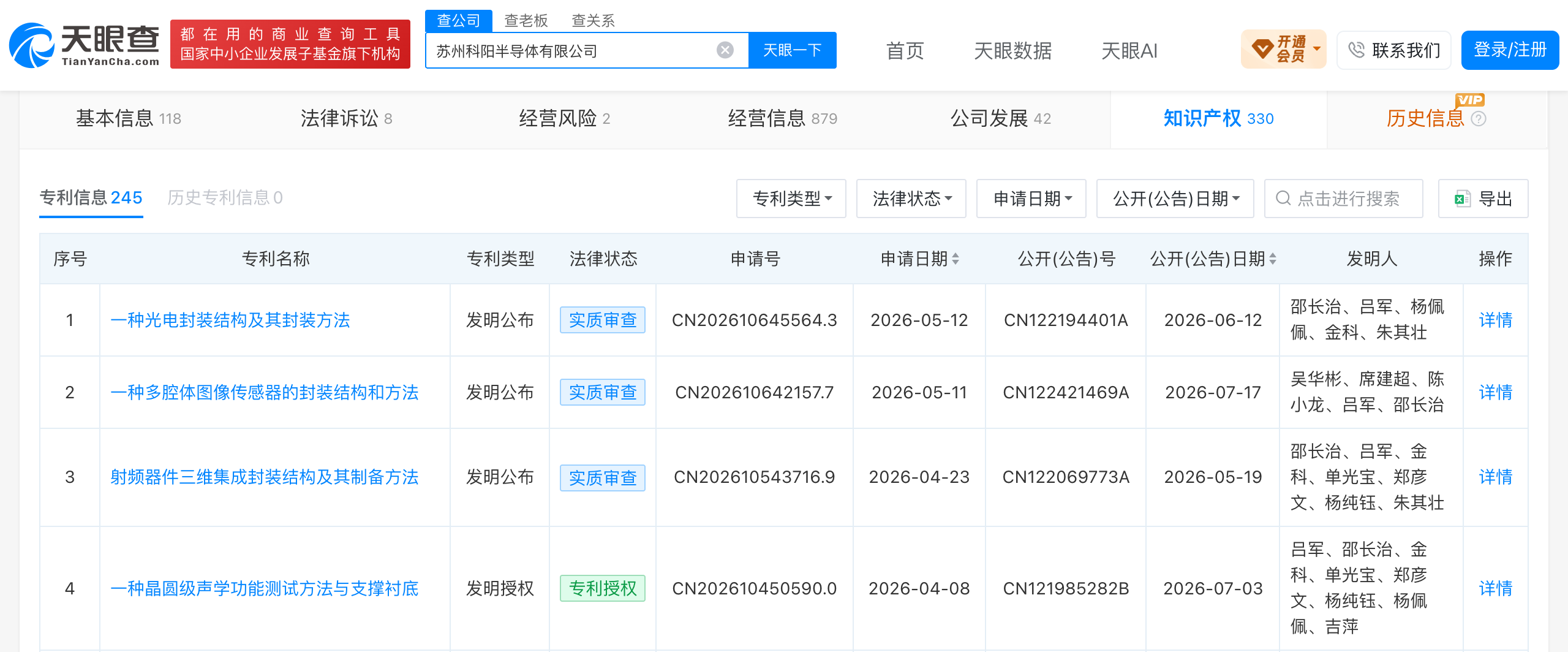Go to 首页 in the navigation
1568x652 pixels.
[905, 51]
